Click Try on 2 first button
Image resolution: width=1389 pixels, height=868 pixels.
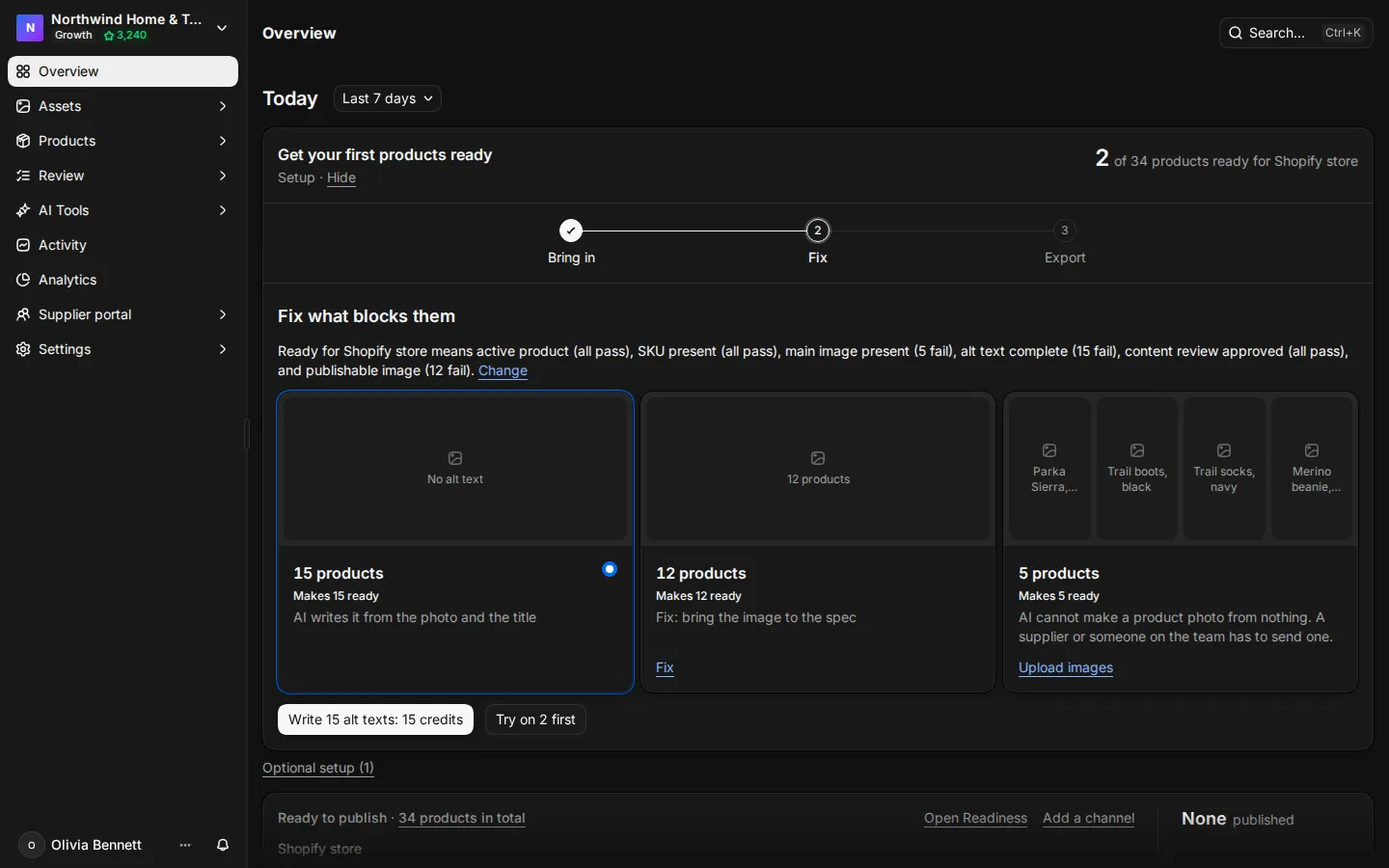(535, 719)
